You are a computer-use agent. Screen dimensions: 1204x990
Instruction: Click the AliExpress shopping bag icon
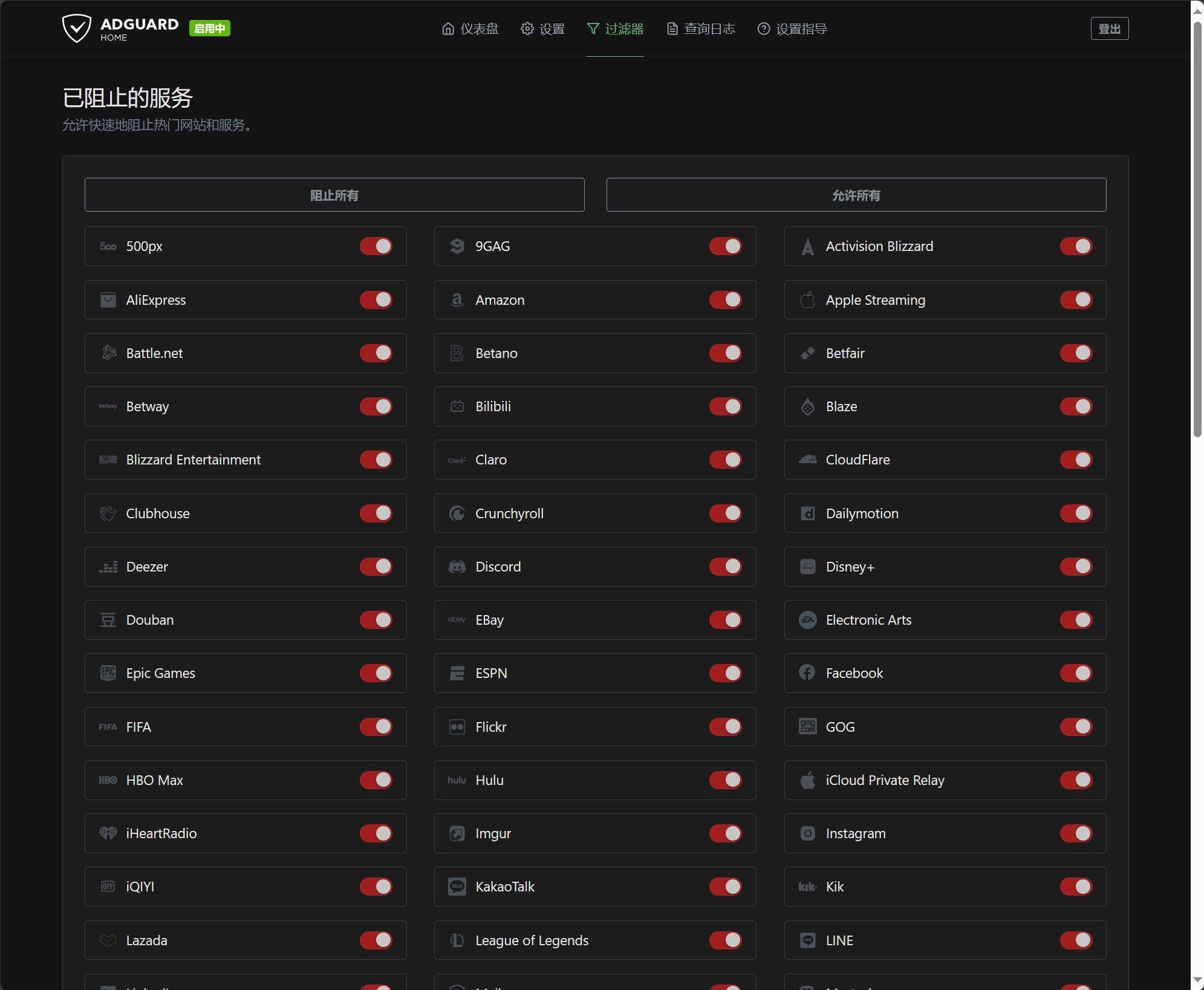click(108, 300)
